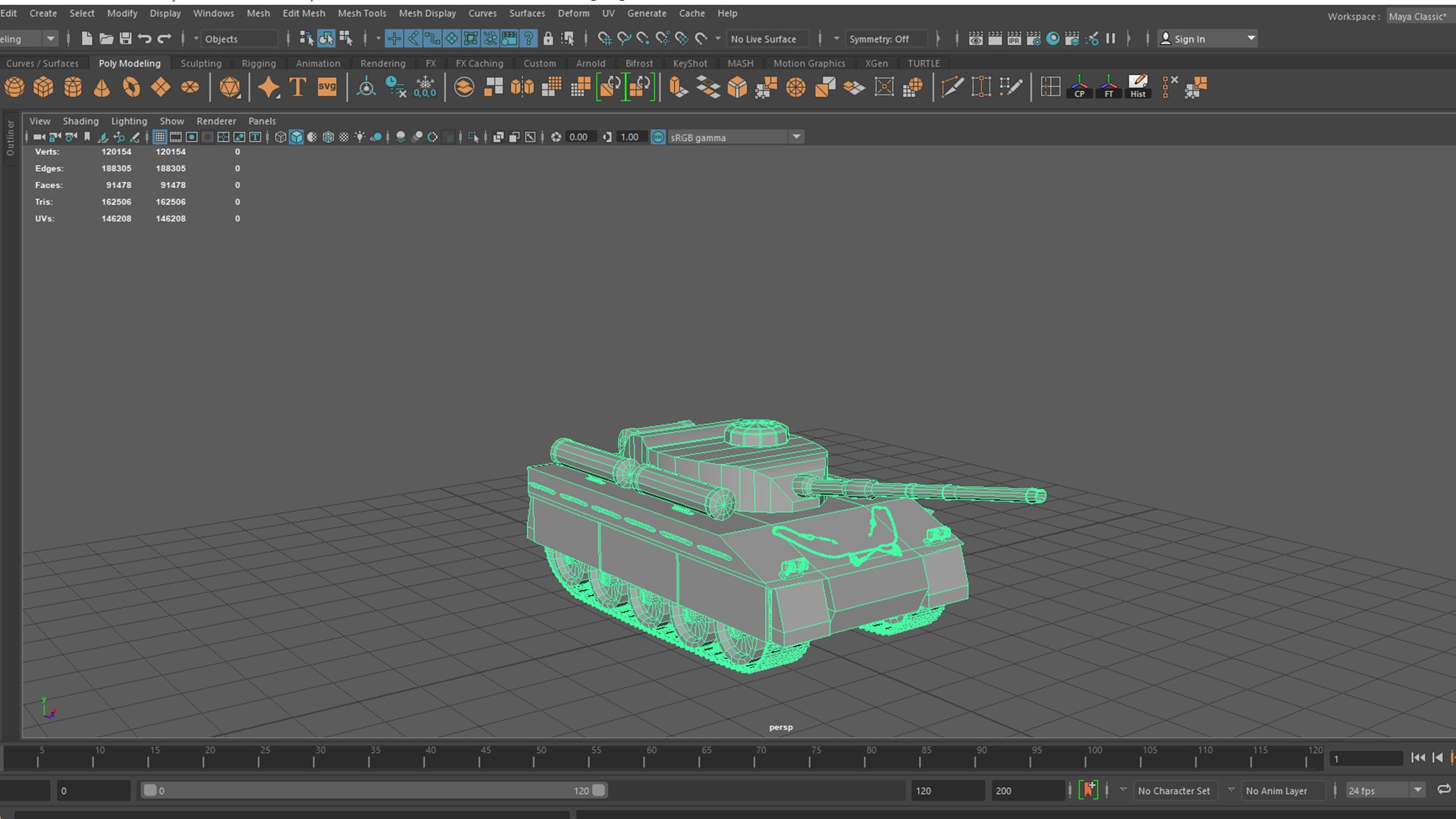
Task: Open the Workspace Maya Classic dropdown
Action: 1421,16
